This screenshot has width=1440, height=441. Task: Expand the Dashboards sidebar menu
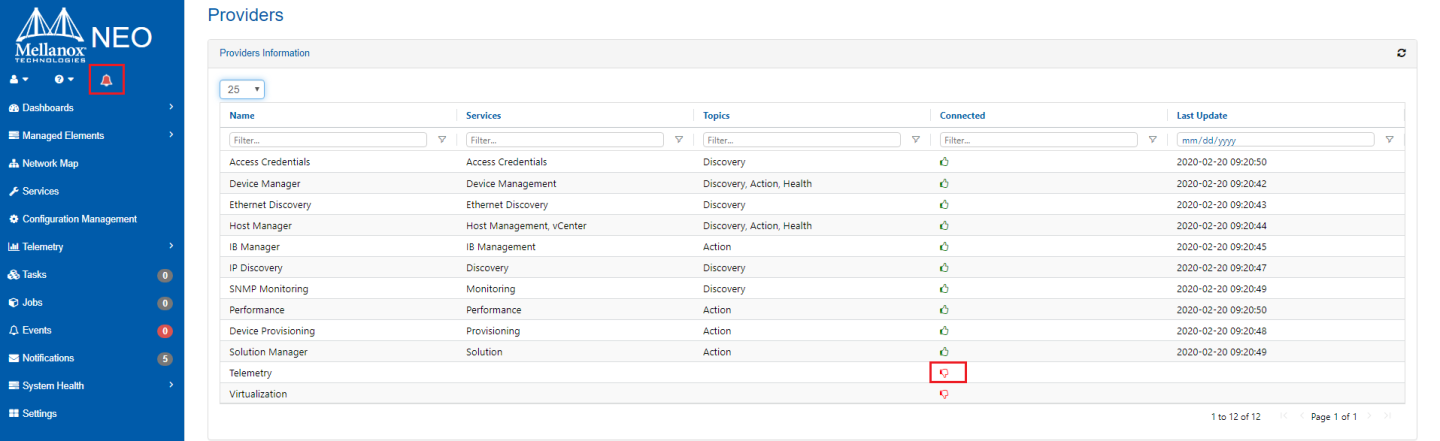(90, 108)
